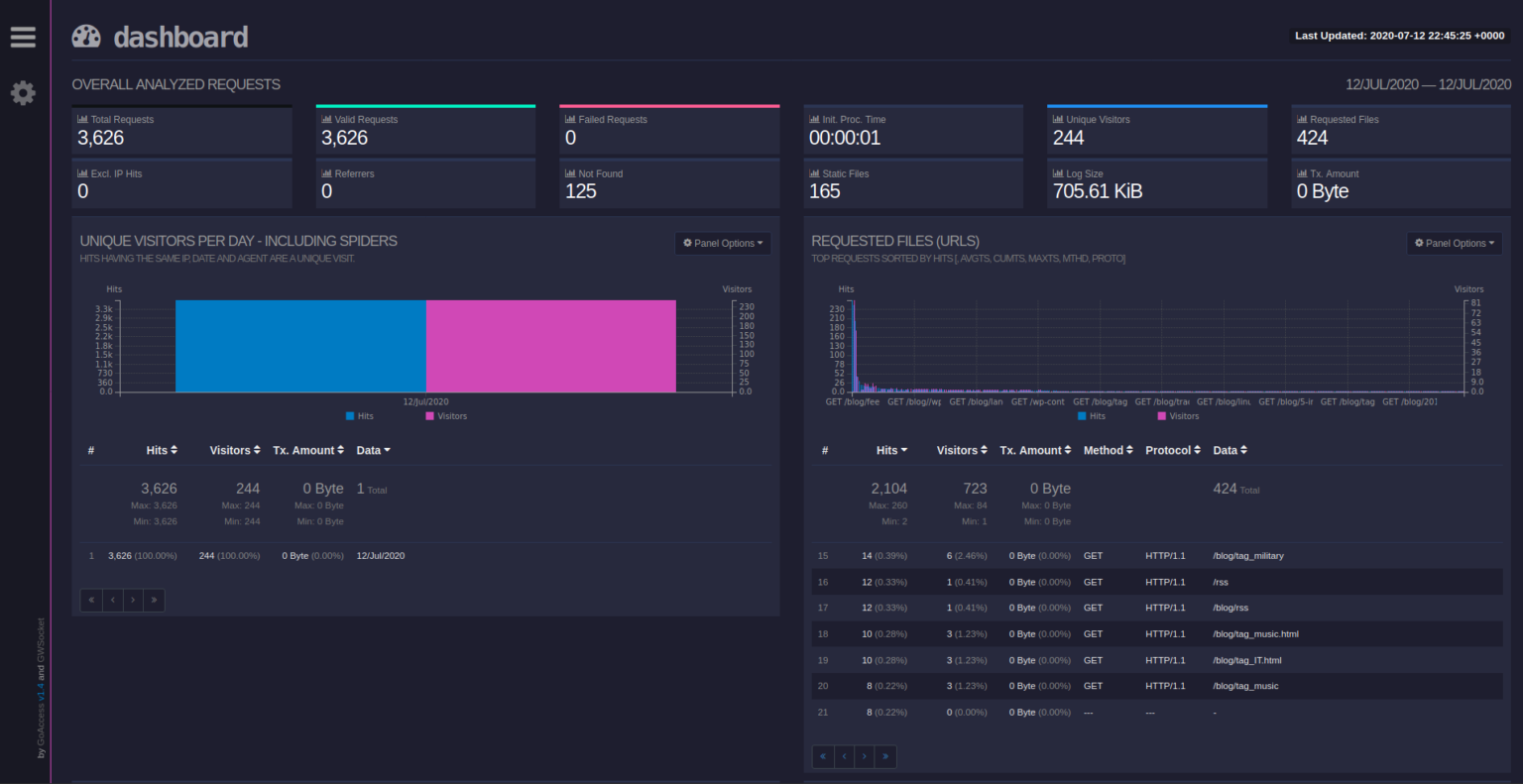1523x784 pixels.
Task: Open Panel Options for Requested Files panel
Action: 1455,243
